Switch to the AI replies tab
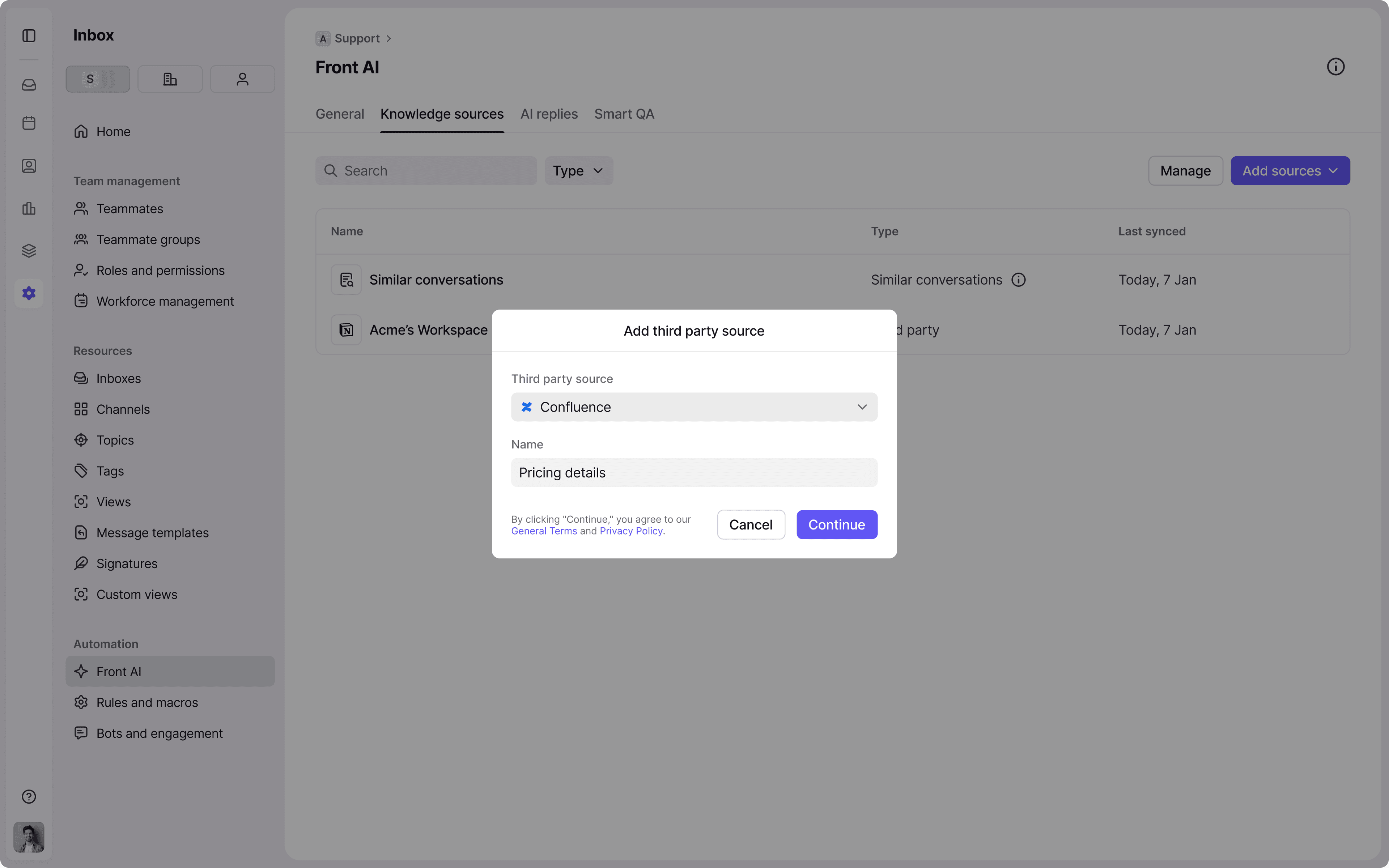This screenshot has width=1389, height=868. [548, 114]
